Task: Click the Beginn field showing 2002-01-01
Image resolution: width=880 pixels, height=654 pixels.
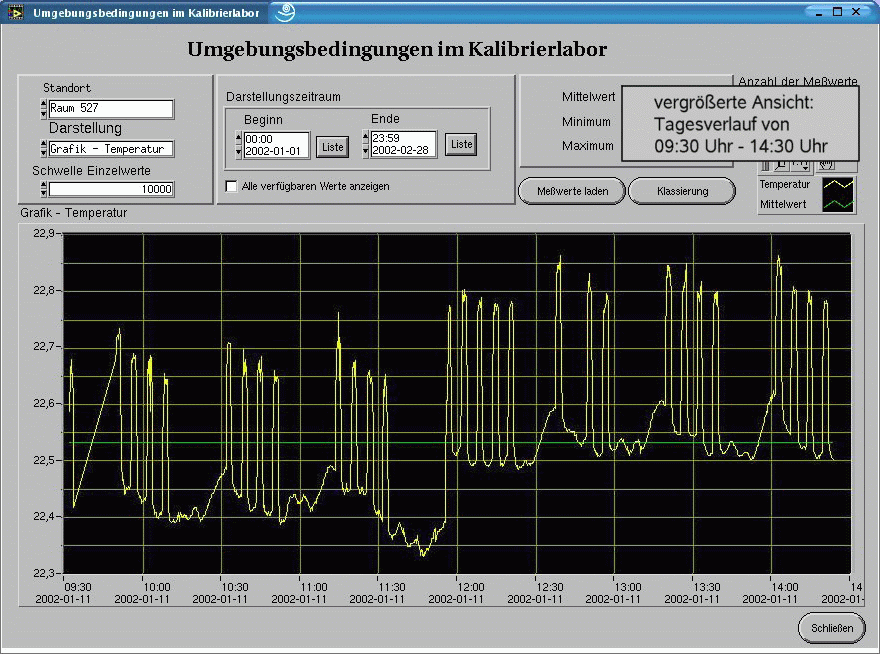Action: (x=276, y=145)
